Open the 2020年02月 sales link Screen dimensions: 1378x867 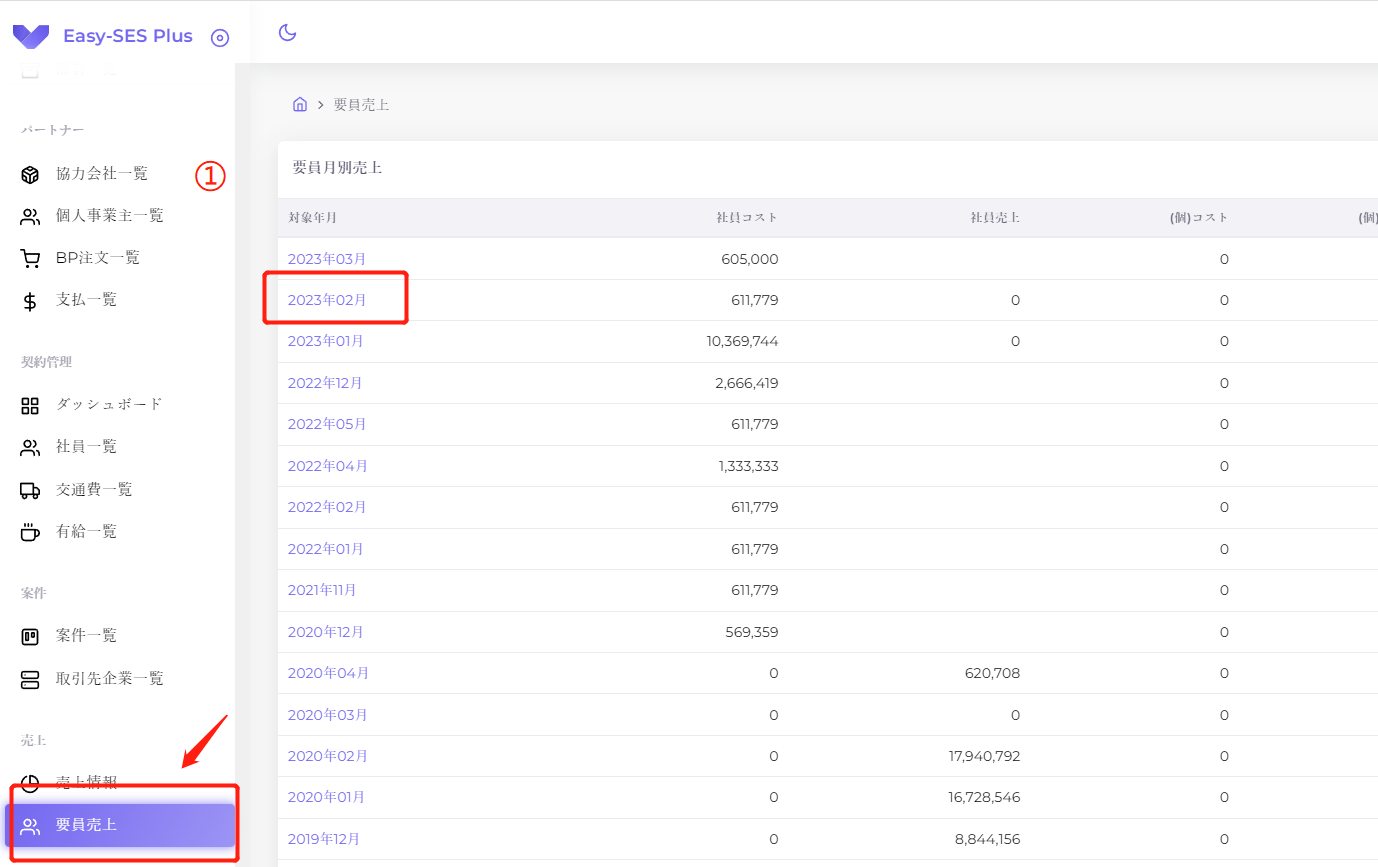point(327,756)
